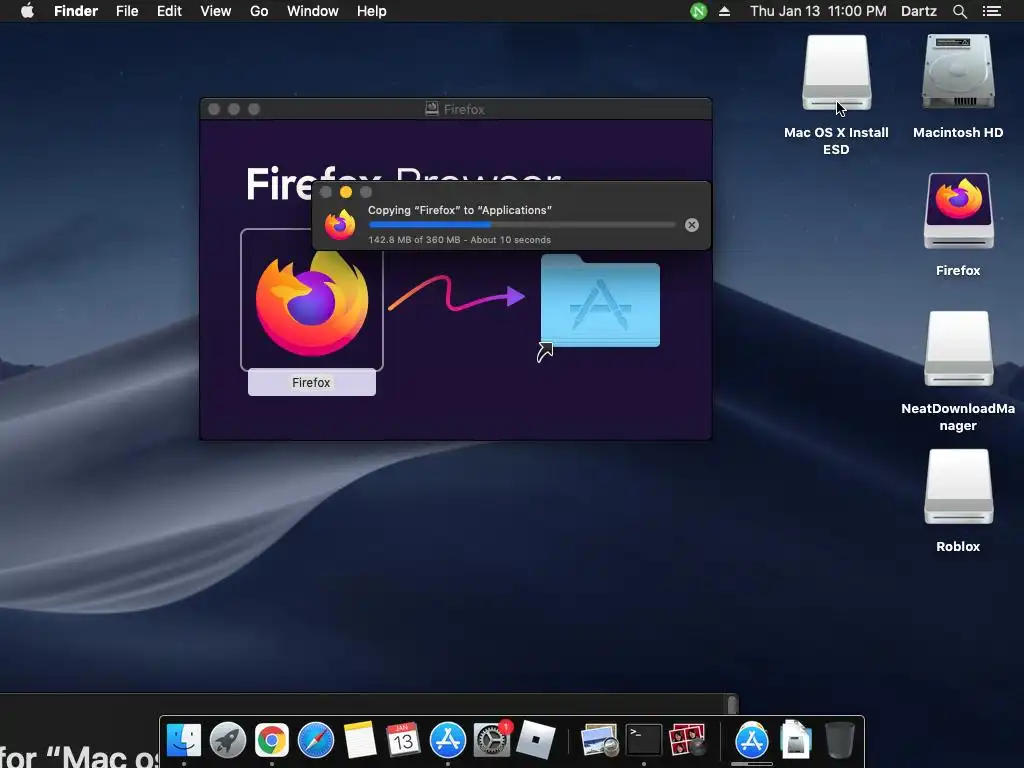The width and height of the screenshot is (1024, 768).
Task: Click scrollbar of the bottom background window
Action: click(732, 704)
